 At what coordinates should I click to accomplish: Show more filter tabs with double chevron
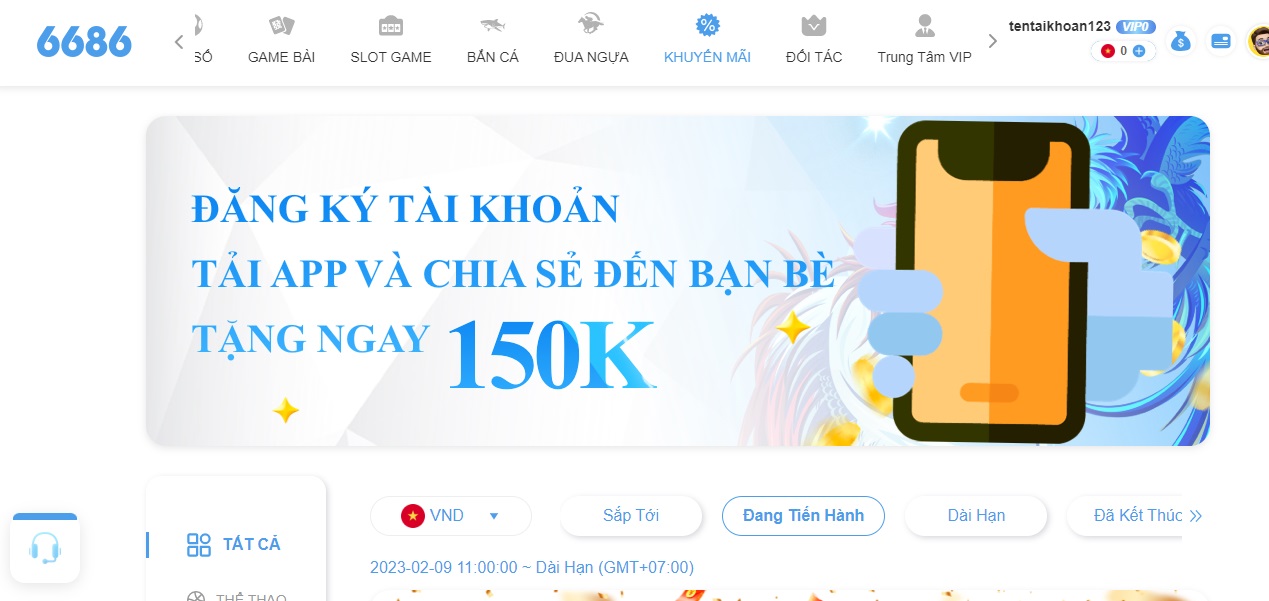pyautogui.click(x=1195, y=516)
